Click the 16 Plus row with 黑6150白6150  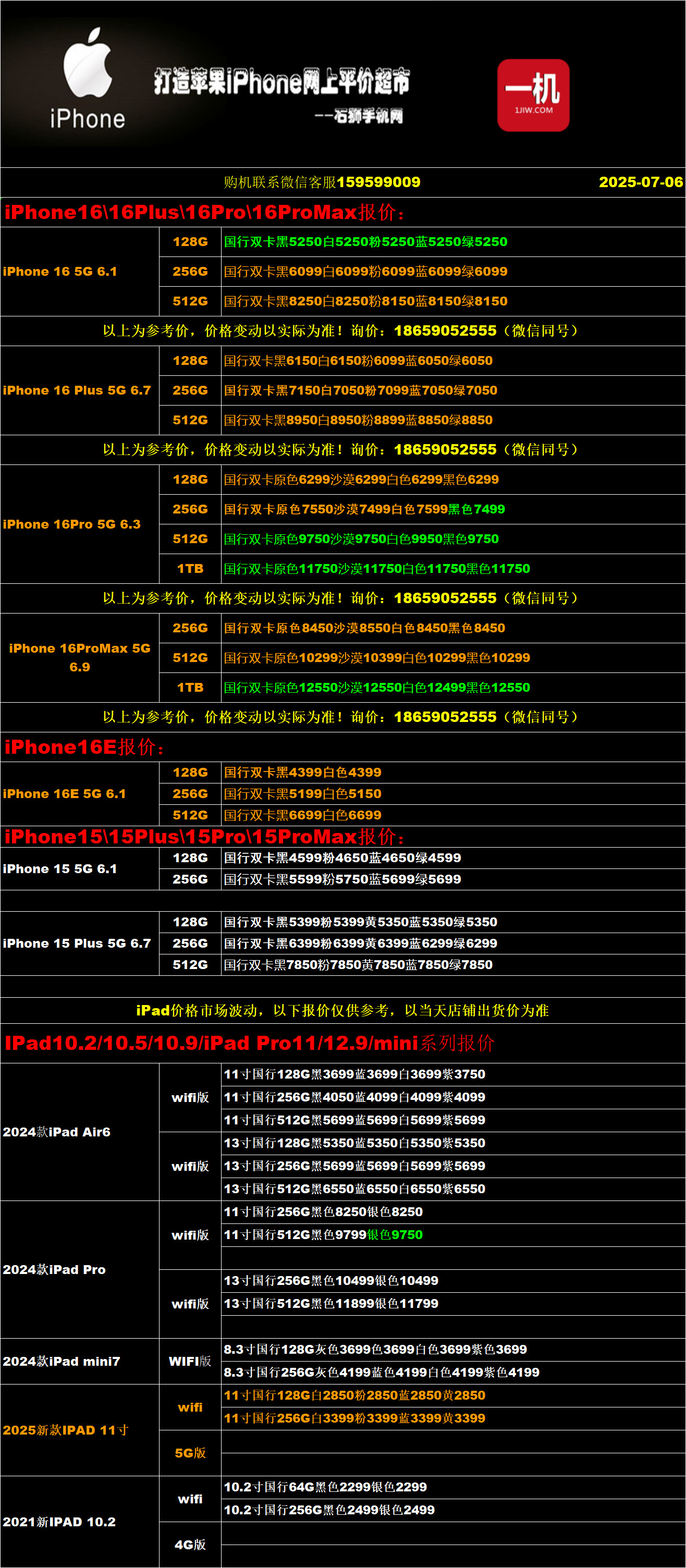(454, 360)
